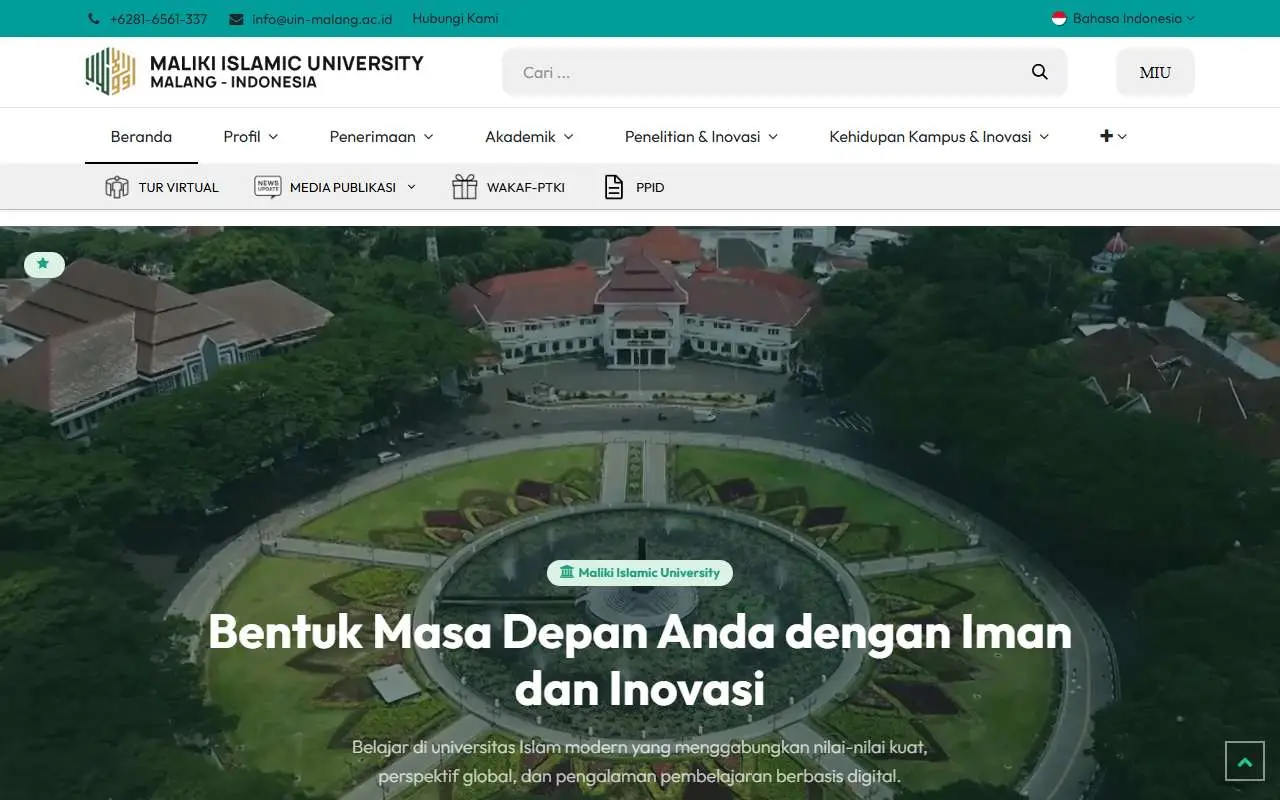Click the scroll-to-top arrow button
Image resolution: width=1280 pixels, height=800 pixels.
coord(1245,761)
